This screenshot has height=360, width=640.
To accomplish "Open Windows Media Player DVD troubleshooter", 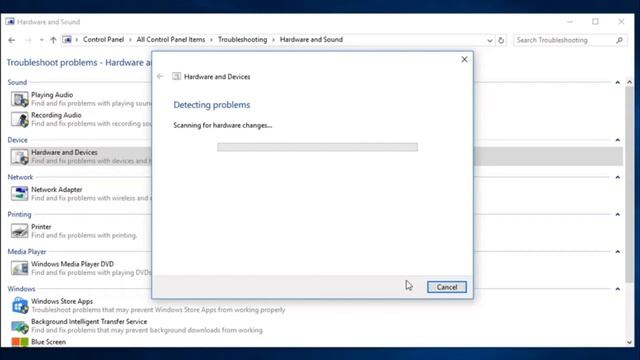I will pyautogui.click(x=72, y=264).
